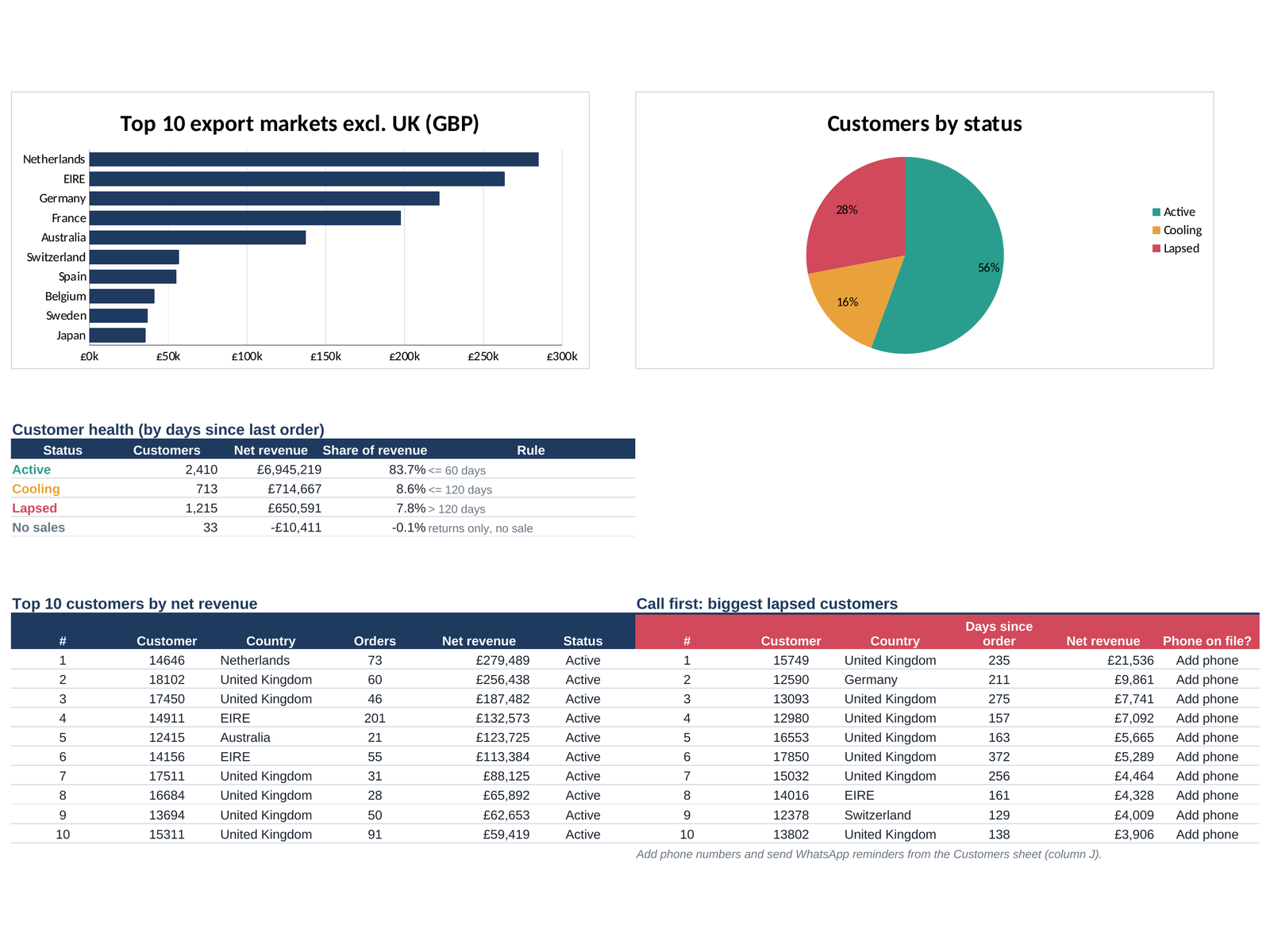Screen dimensions: 1270x952
Task: Click the 'Phone on file?' column header
Action: [1206, 641]
